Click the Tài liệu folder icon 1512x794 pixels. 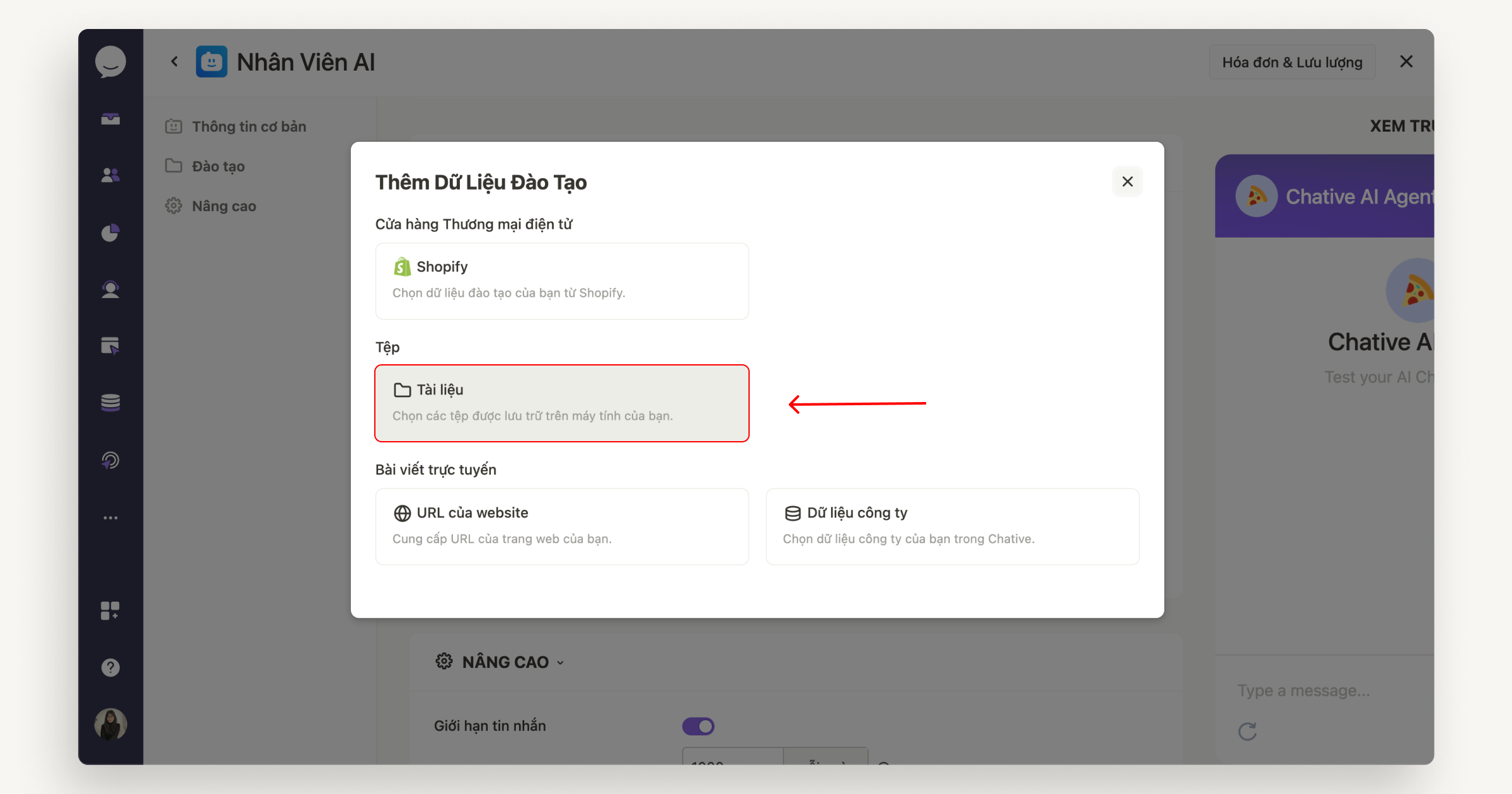click(x=402, y=390)
